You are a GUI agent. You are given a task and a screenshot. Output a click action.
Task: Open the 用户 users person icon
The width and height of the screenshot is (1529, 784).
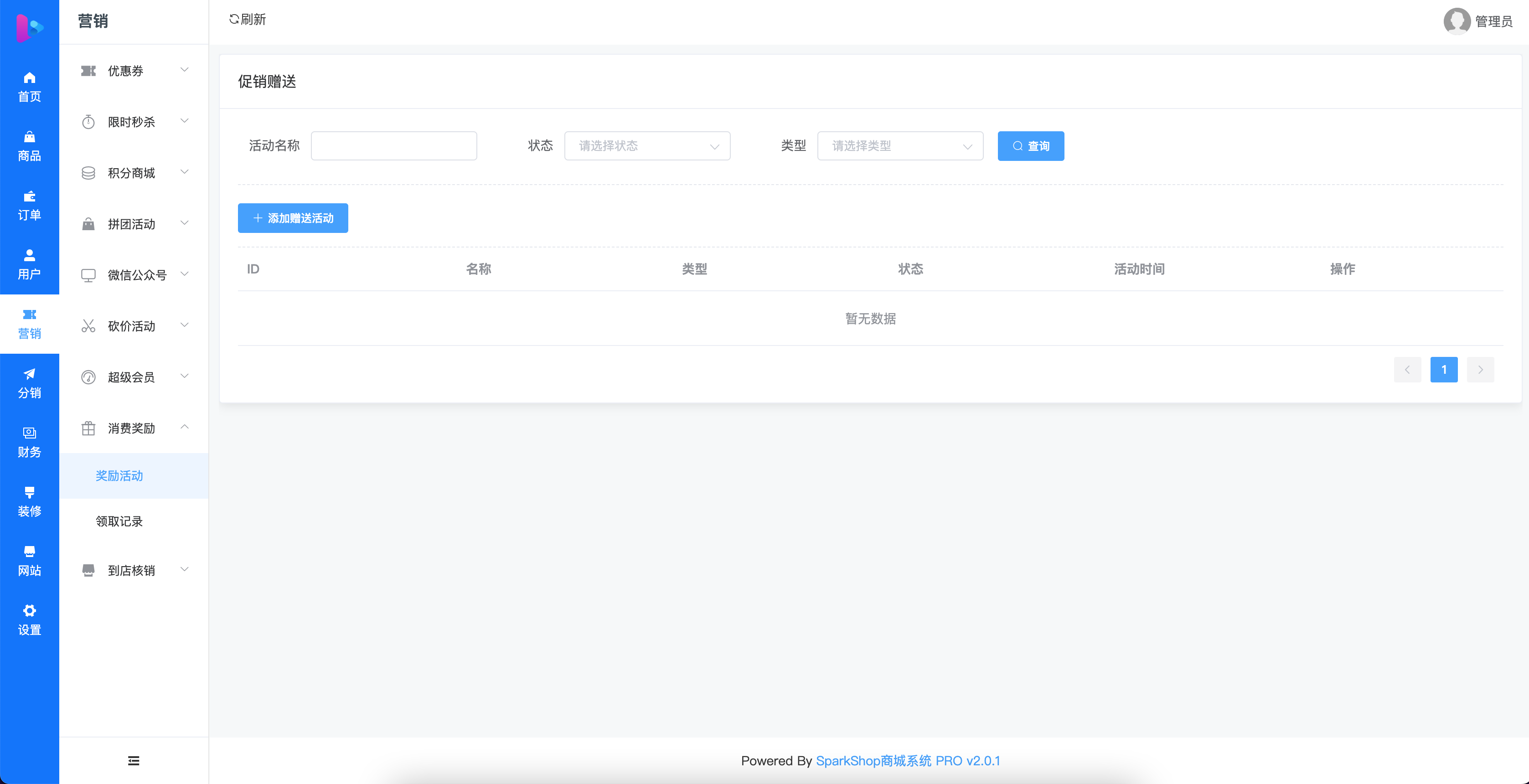pos(29,255)
